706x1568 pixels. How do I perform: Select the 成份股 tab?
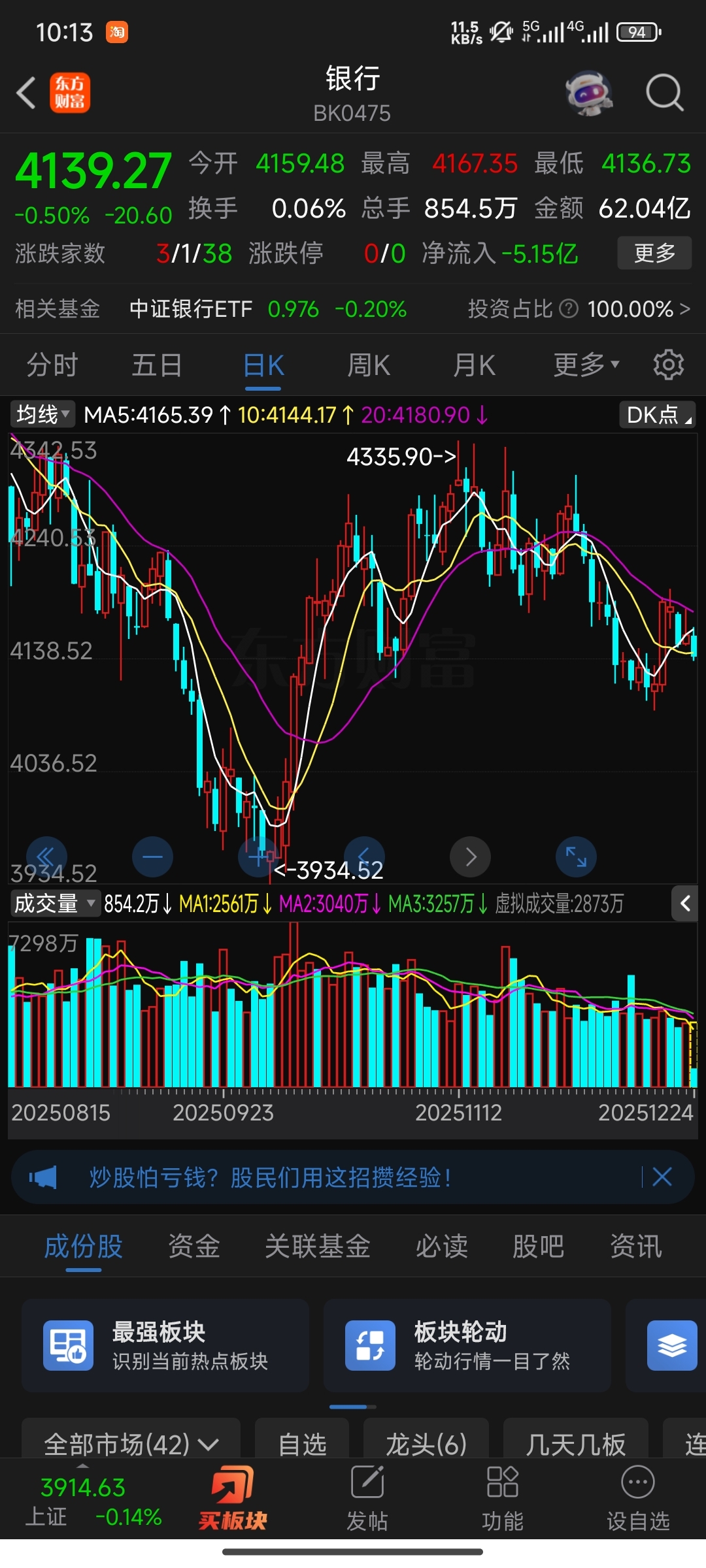tap(84, 1246)
